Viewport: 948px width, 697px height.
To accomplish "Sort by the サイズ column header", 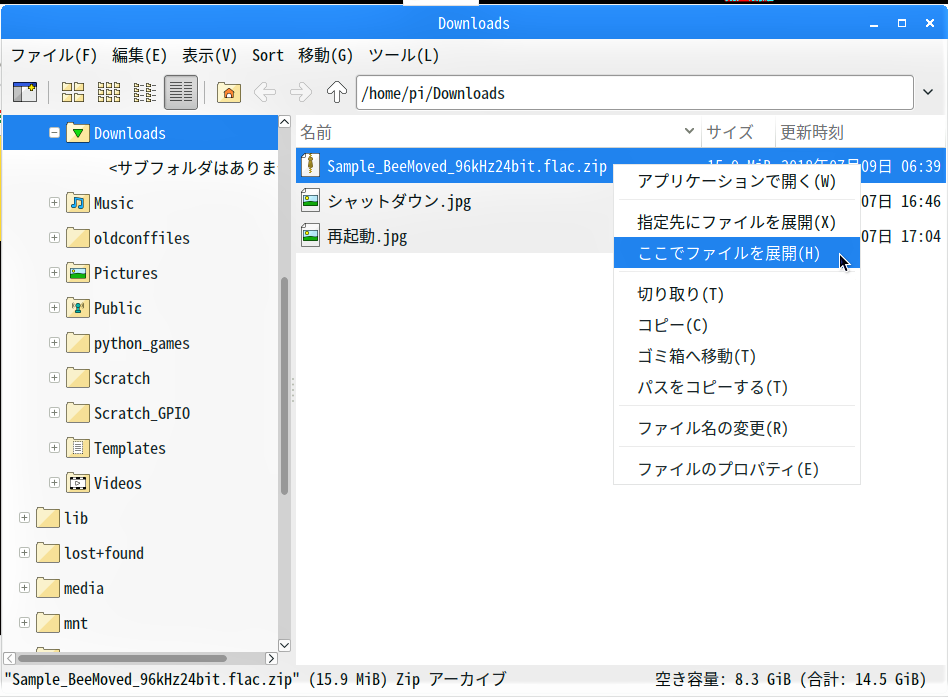I will click(730, 132).
